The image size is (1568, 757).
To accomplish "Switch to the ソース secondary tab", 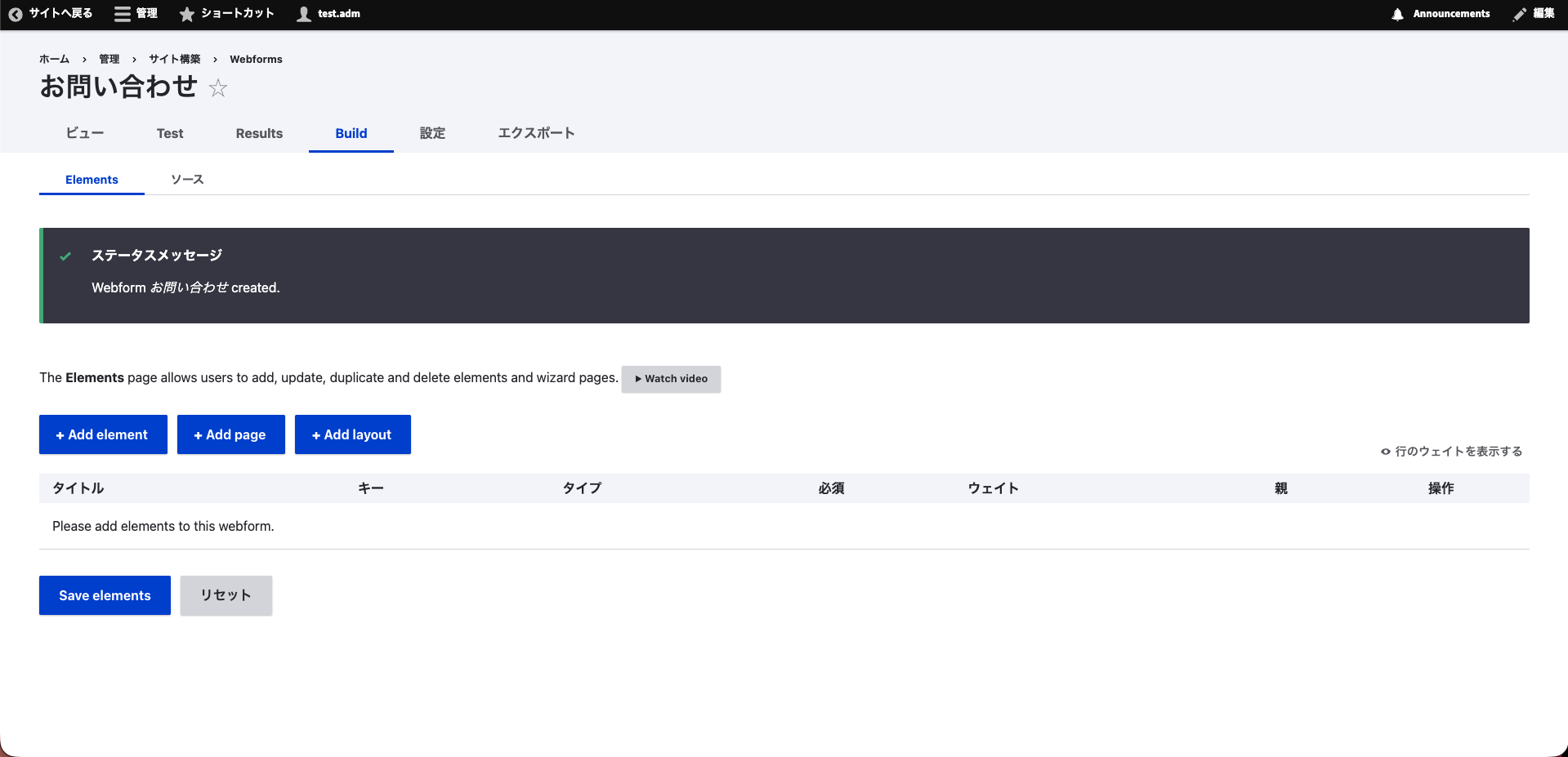I will tap(187, 180).
